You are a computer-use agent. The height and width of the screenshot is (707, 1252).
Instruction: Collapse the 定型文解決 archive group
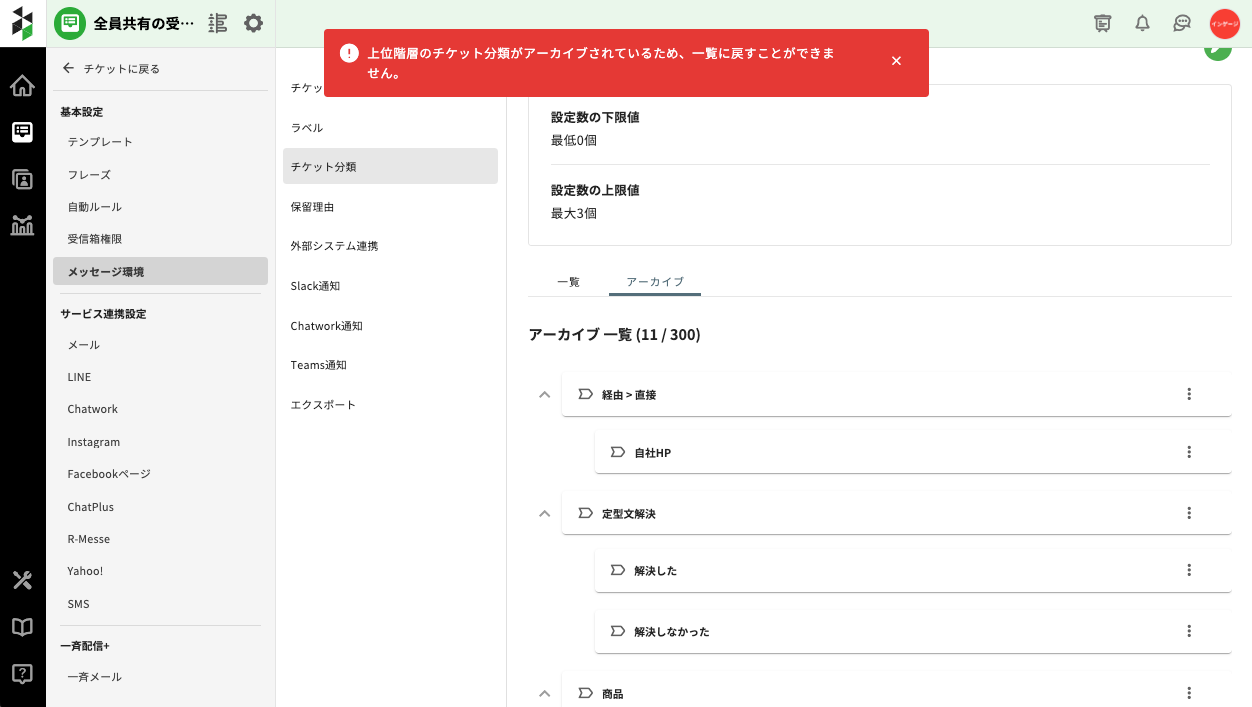point(544,514)
